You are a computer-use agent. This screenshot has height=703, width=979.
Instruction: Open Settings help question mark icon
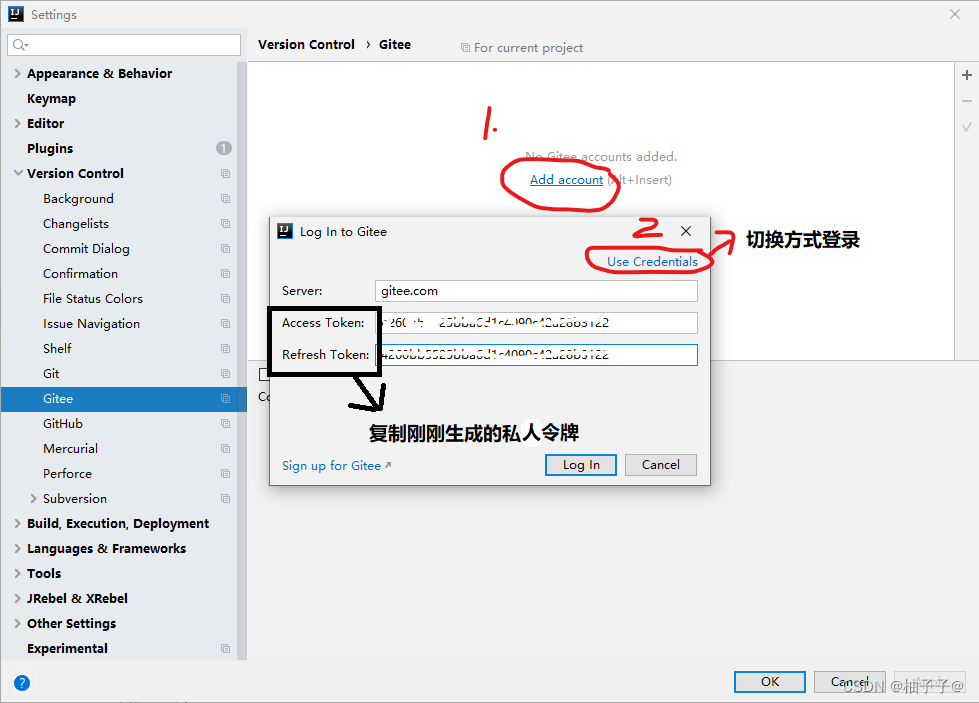(22, 683)
